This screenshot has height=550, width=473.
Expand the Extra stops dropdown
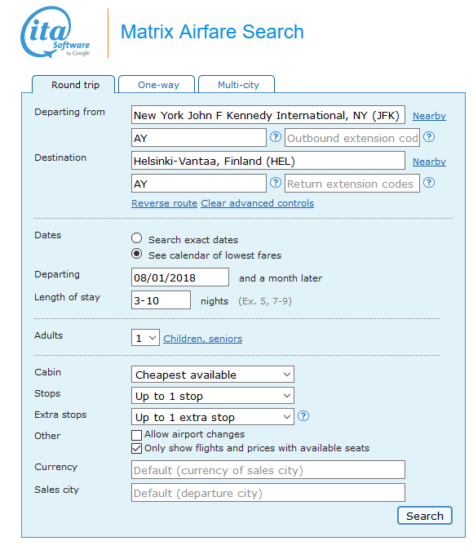coord(213,417)
